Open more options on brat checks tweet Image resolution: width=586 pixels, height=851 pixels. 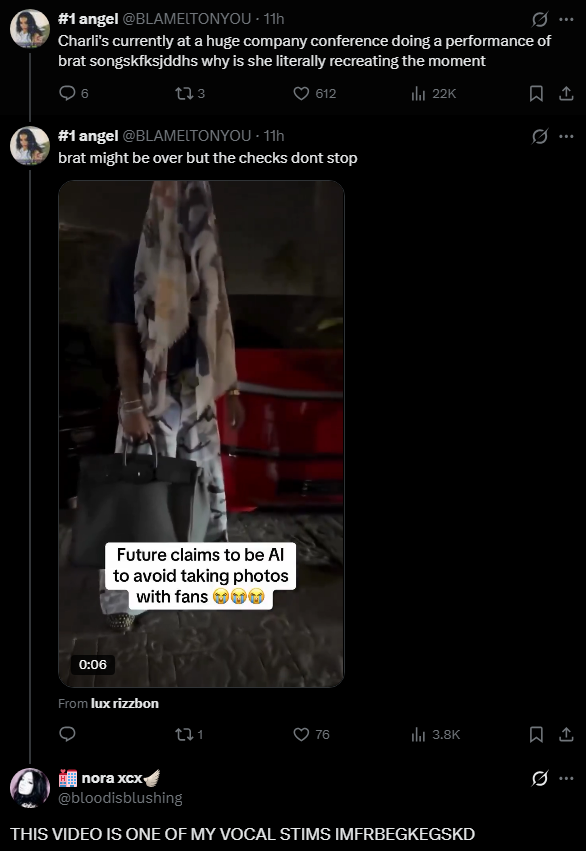tap(566, 136)
